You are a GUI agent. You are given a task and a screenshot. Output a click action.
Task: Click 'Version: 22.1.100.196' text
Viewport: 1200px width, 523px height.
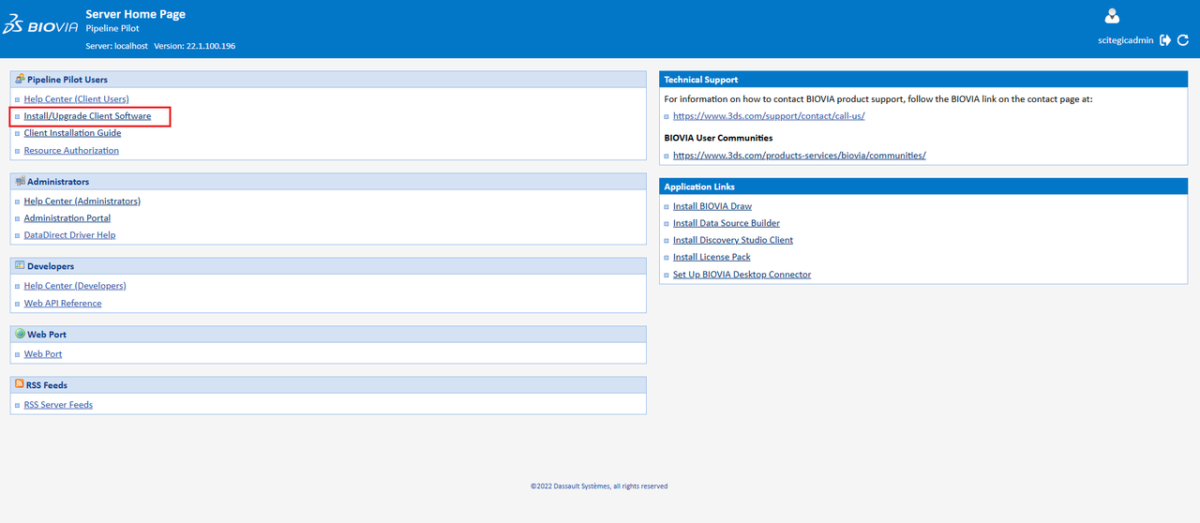(195, 46)
